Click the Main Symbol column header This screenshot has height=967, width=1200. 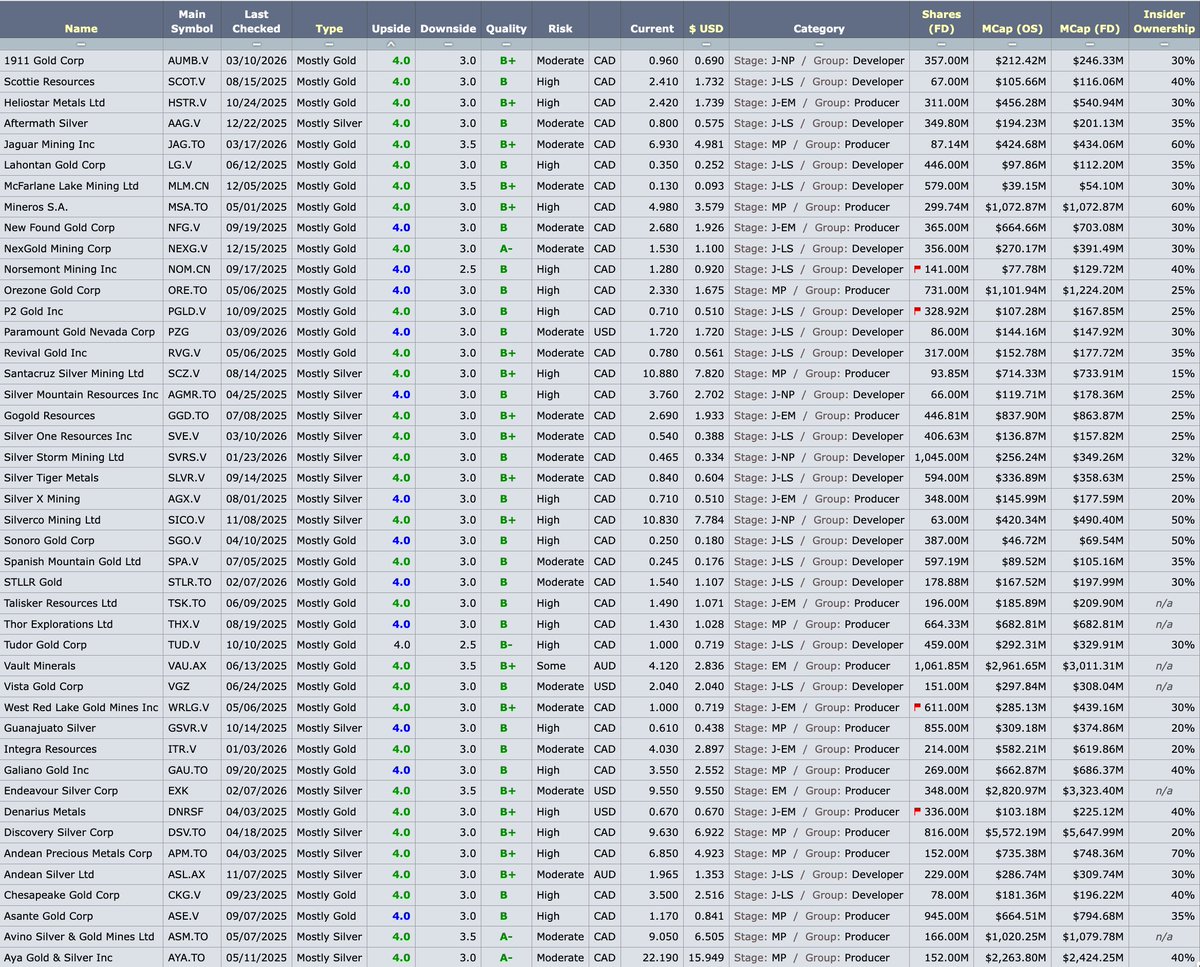pos(191,21)
